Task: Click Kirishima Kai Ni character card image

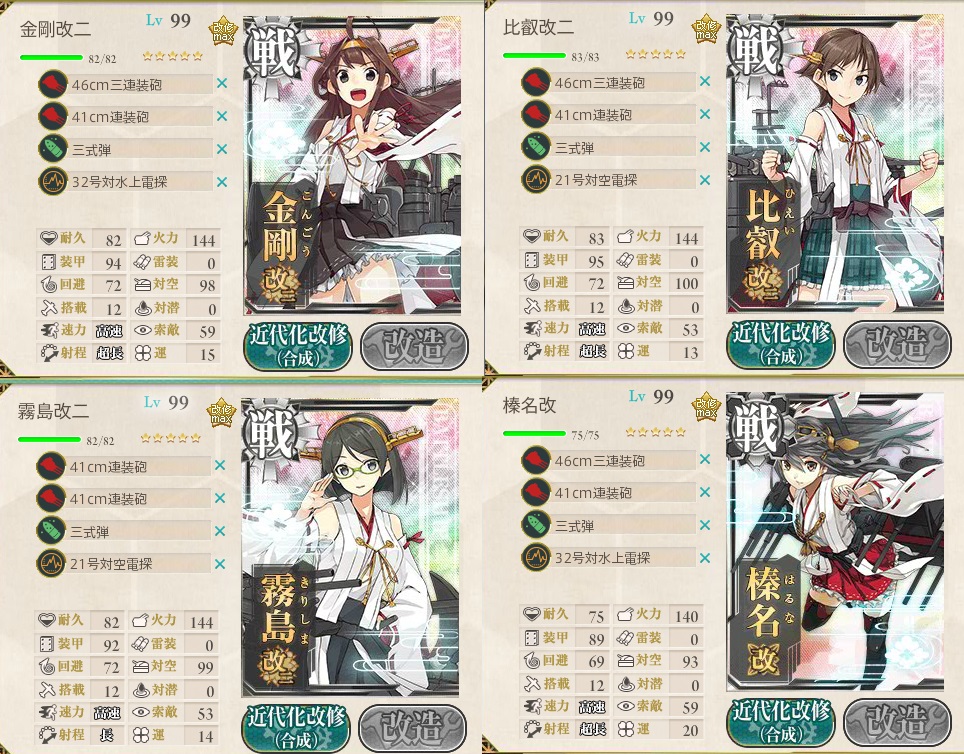Action: pyautogui.click(x=350, y=546)
